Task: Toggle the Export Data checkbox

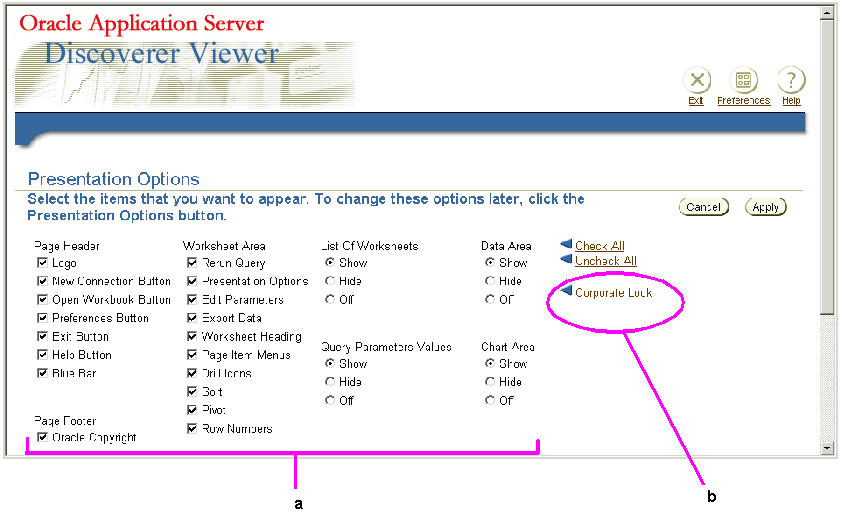Action: (x=192, y=318)
